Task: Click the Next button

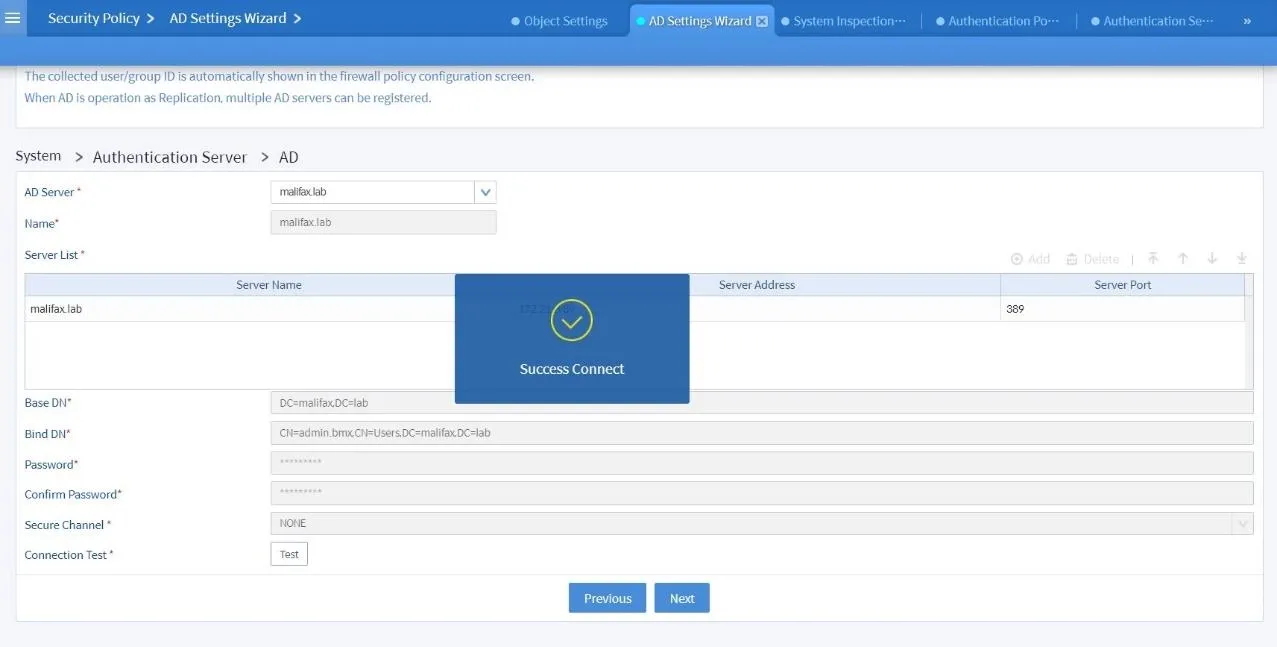Action: coord(681,597)
